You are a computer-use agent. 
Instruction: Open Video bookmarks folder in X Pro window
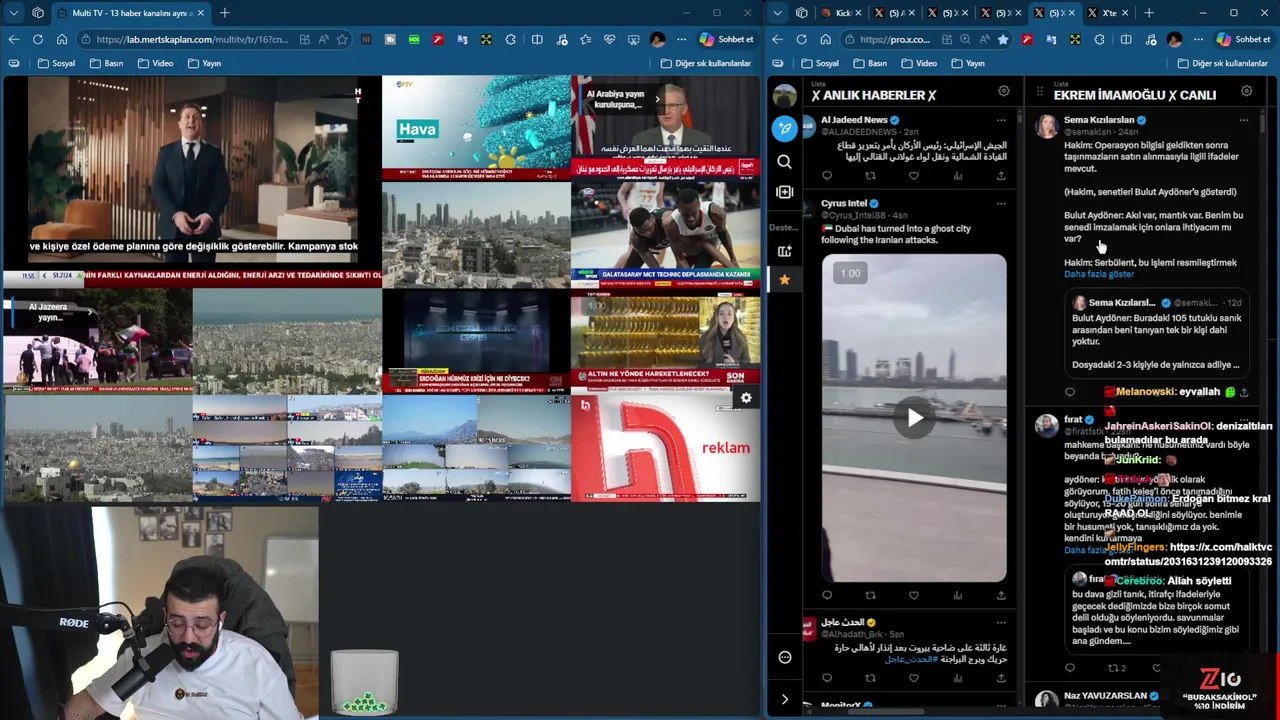[919, 63]
